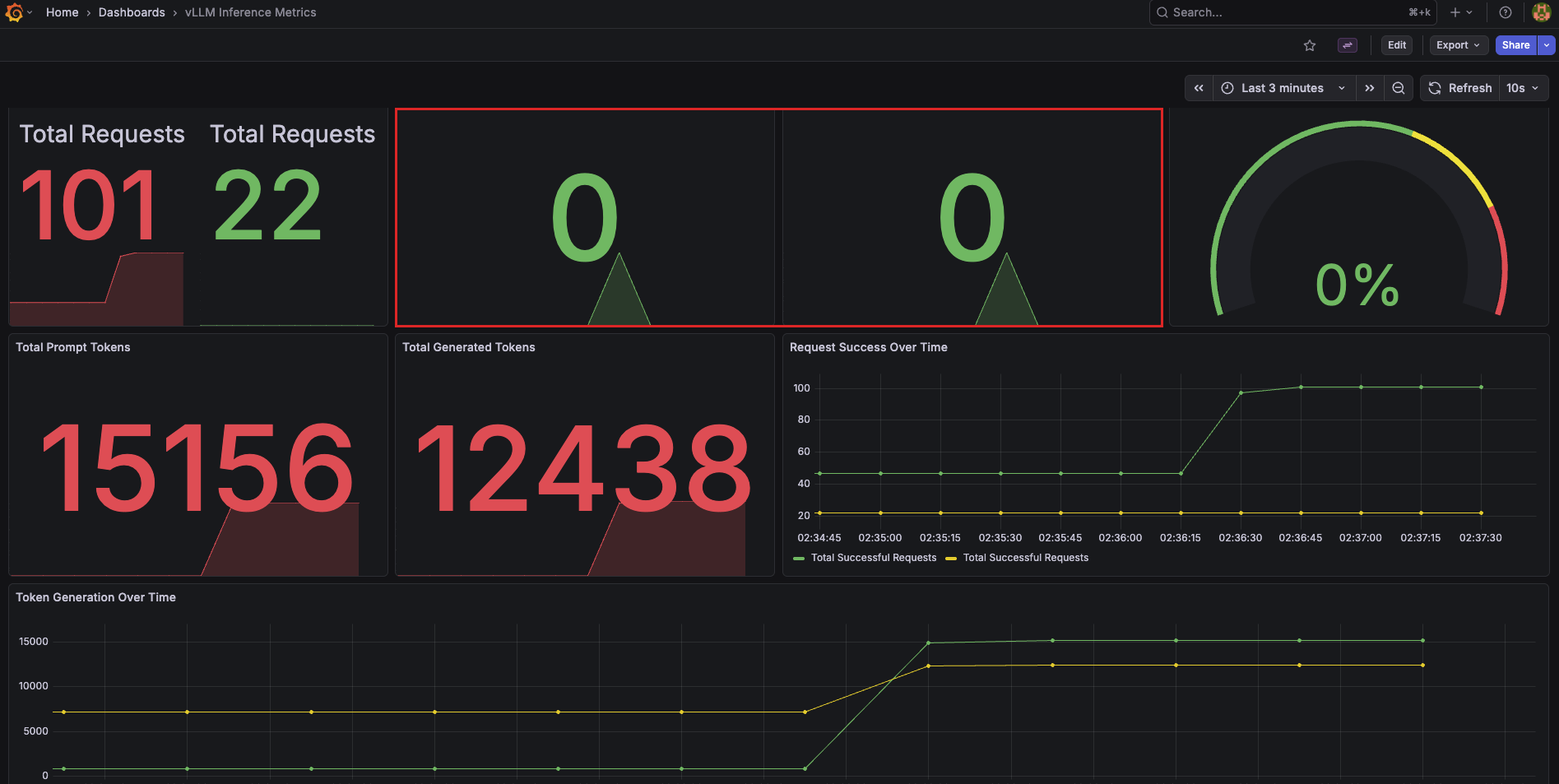The height and width of the screenshot is (784, 1559).
Task: Click the 0% gauge value
Action: [x=1357, y=285]
